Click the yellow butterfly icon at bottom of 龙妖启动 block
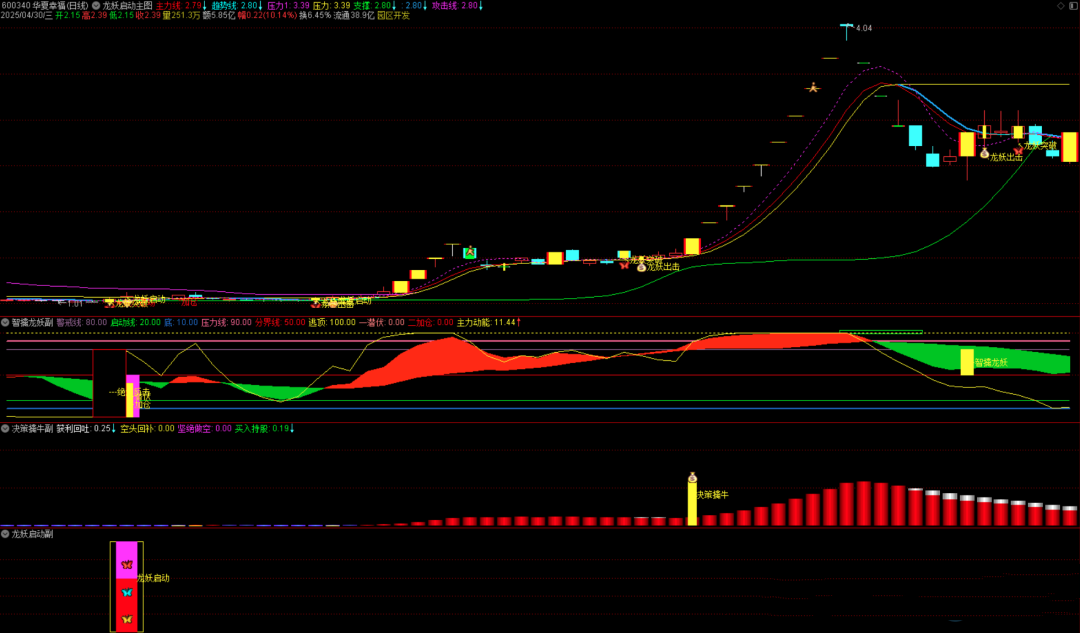The width and height of the screenshot is (1080, 633). pyautogui.click(x=126, y=620)
